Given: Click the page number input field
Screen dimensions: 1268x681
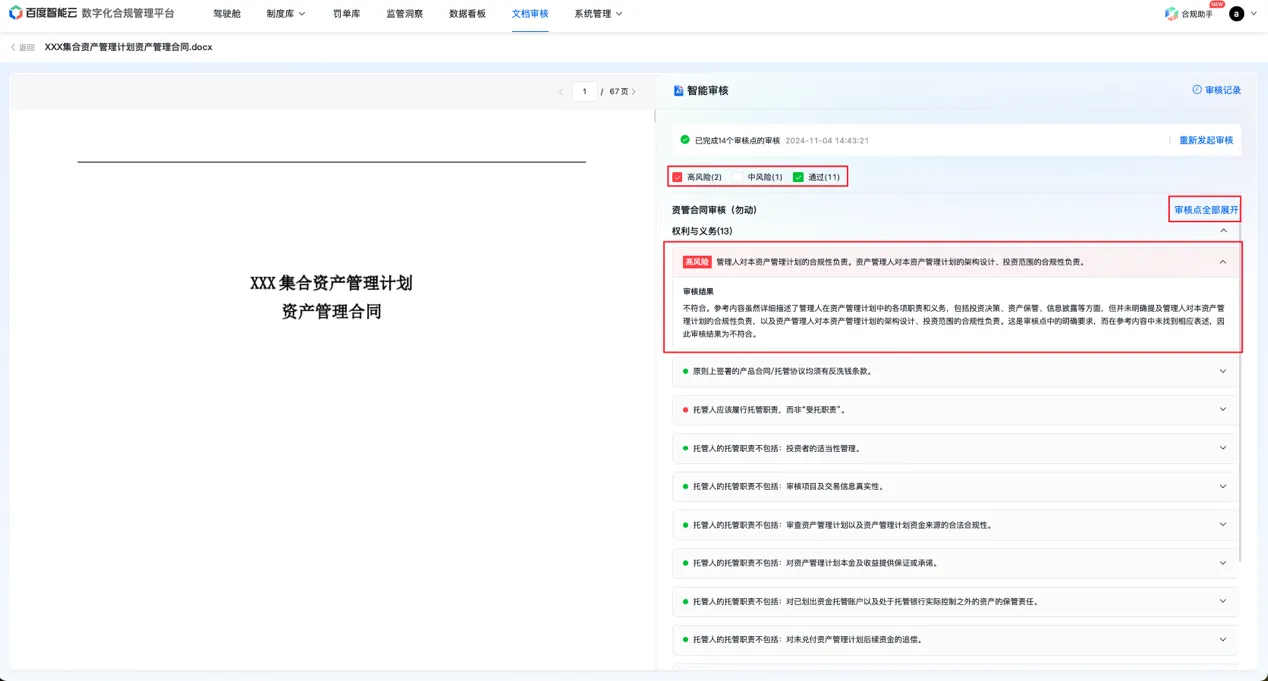Looking at the screenshot, I should tap(585, 92).
